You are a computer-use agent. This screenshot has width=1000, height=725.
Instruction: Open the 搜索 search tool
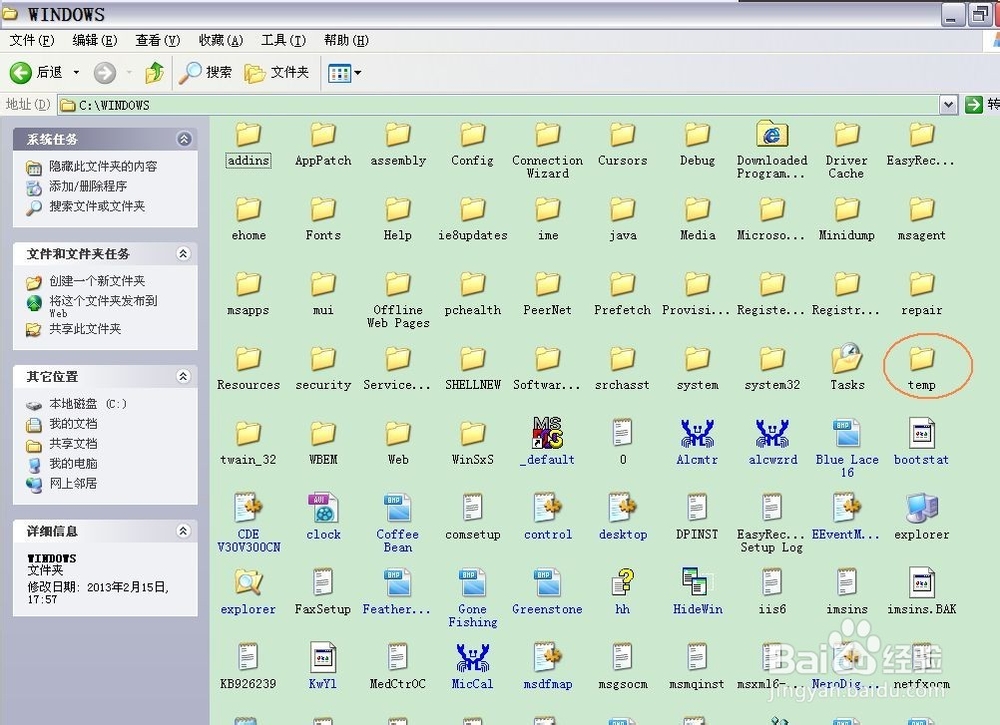click(205, 73)
